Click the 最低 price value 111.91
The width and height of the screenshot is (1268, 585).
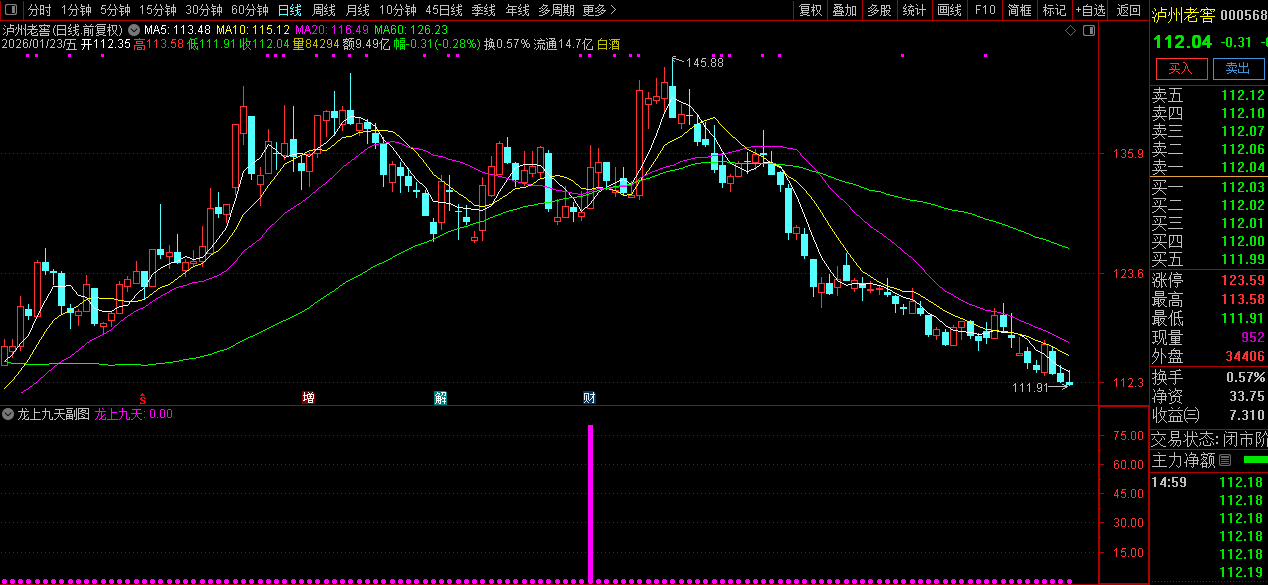coord(1243,318)
